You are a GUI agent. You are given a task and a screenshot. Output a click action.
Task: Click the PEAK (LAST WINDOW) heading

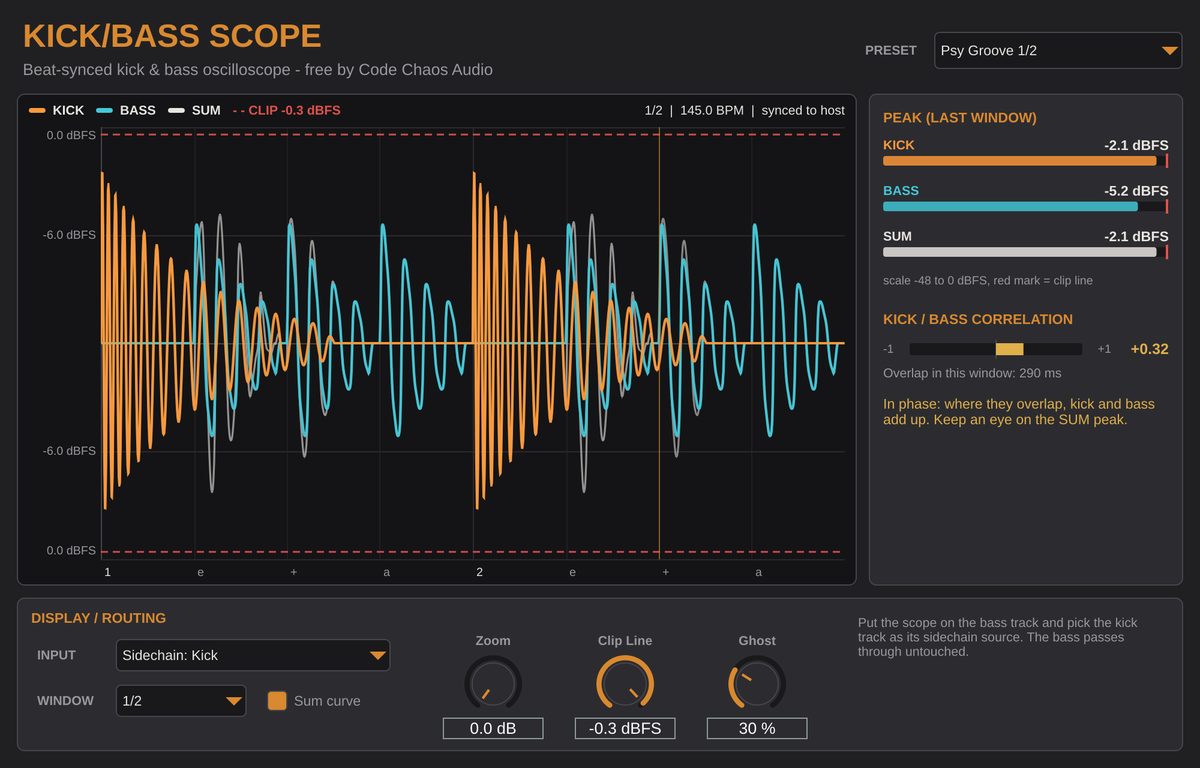click(x=960, y=118)
